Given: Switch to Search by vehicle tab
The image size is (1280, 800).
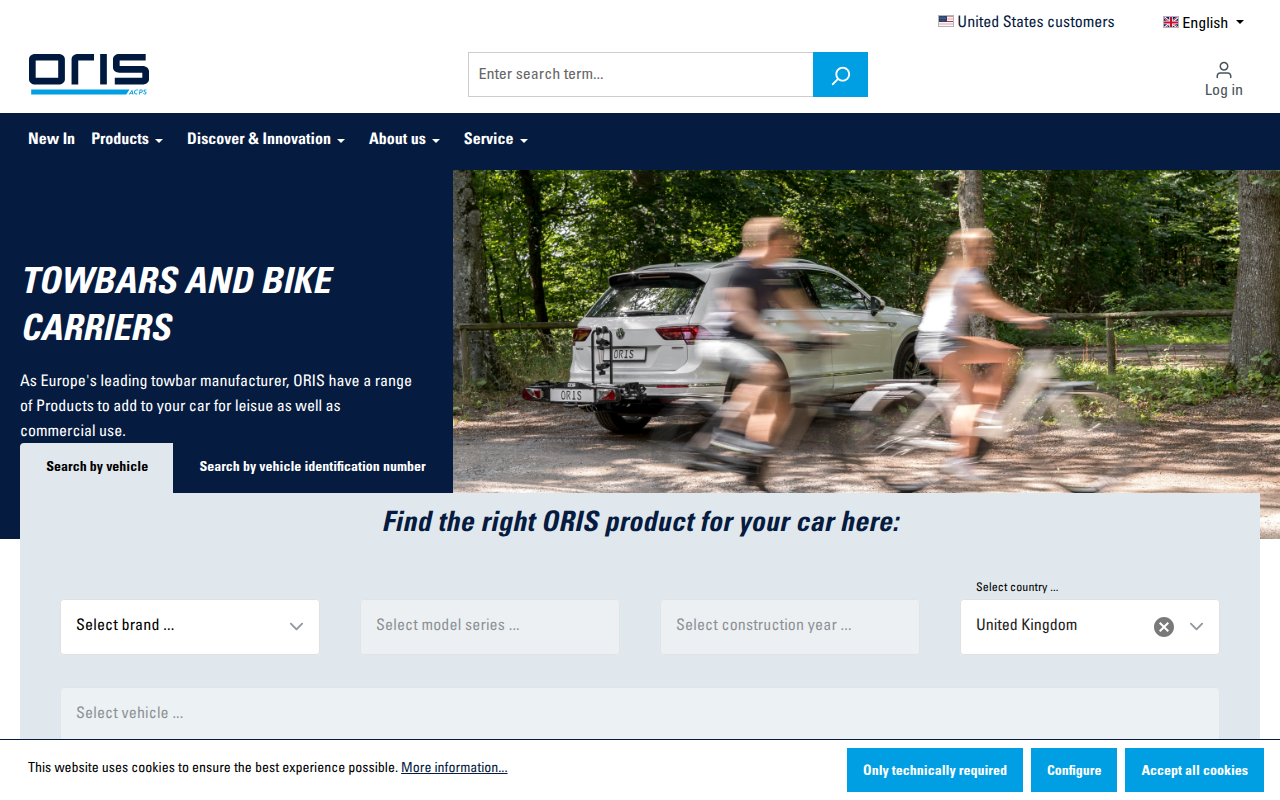Looking at the screenshot, I should pos(97,467).
